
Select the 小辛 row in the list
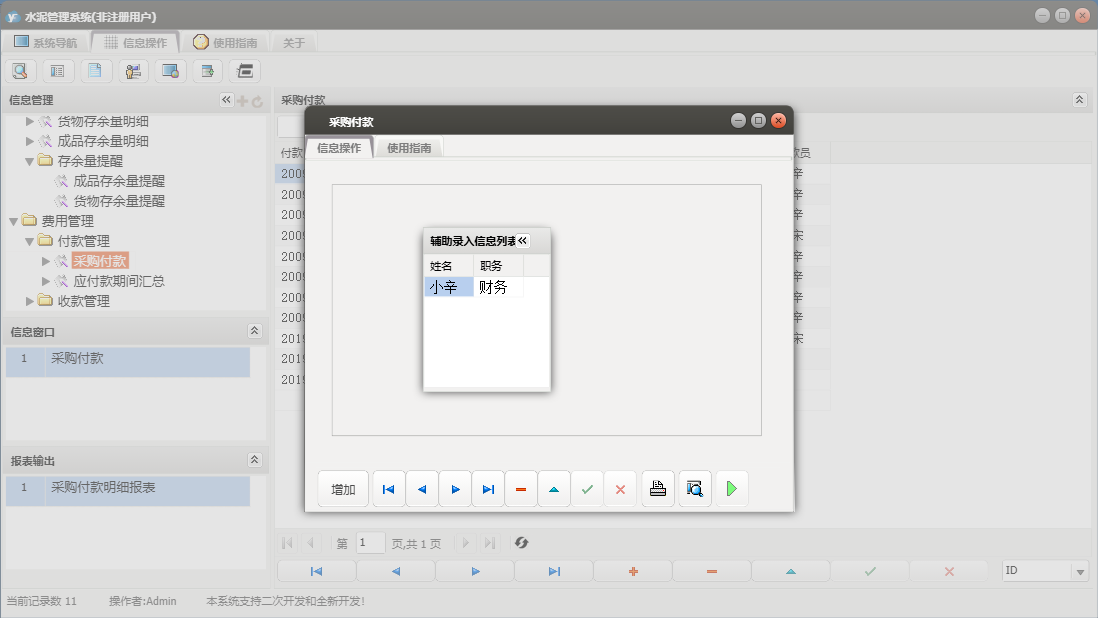[x=448, y=287]
